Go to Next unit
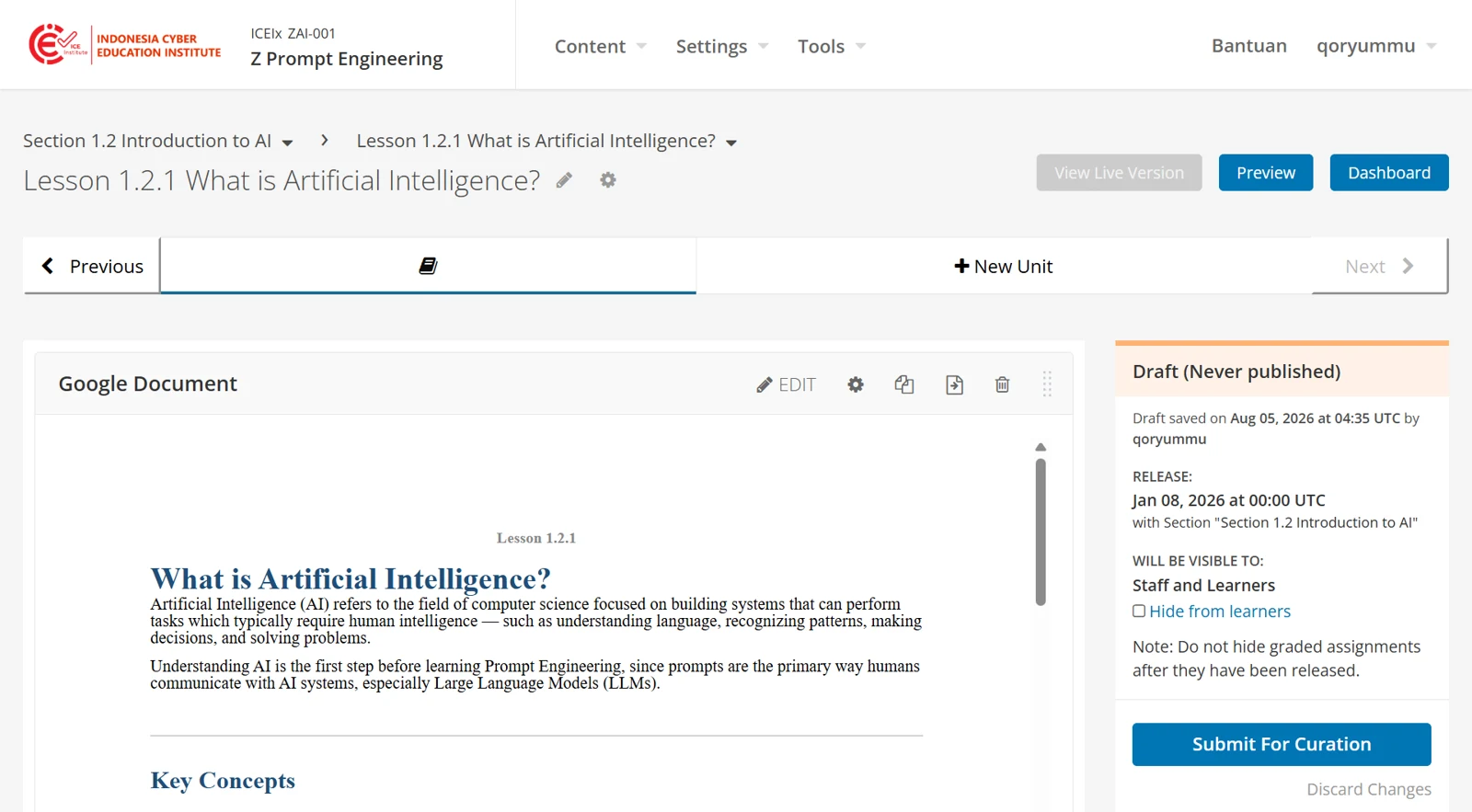The width and height of the screenshot is (1472, 812). [x=1379, y=266]
